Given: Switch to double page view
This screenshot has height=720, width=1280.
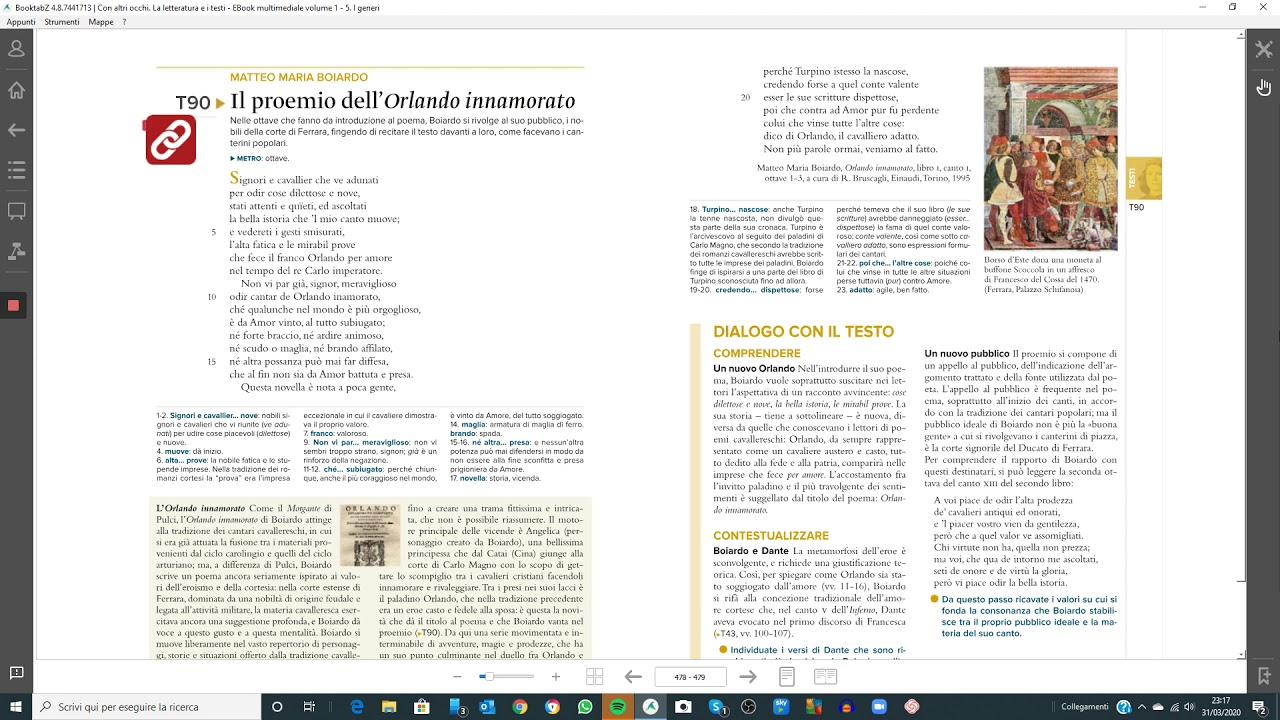Looking at the screenshot, I should (825, 677).
